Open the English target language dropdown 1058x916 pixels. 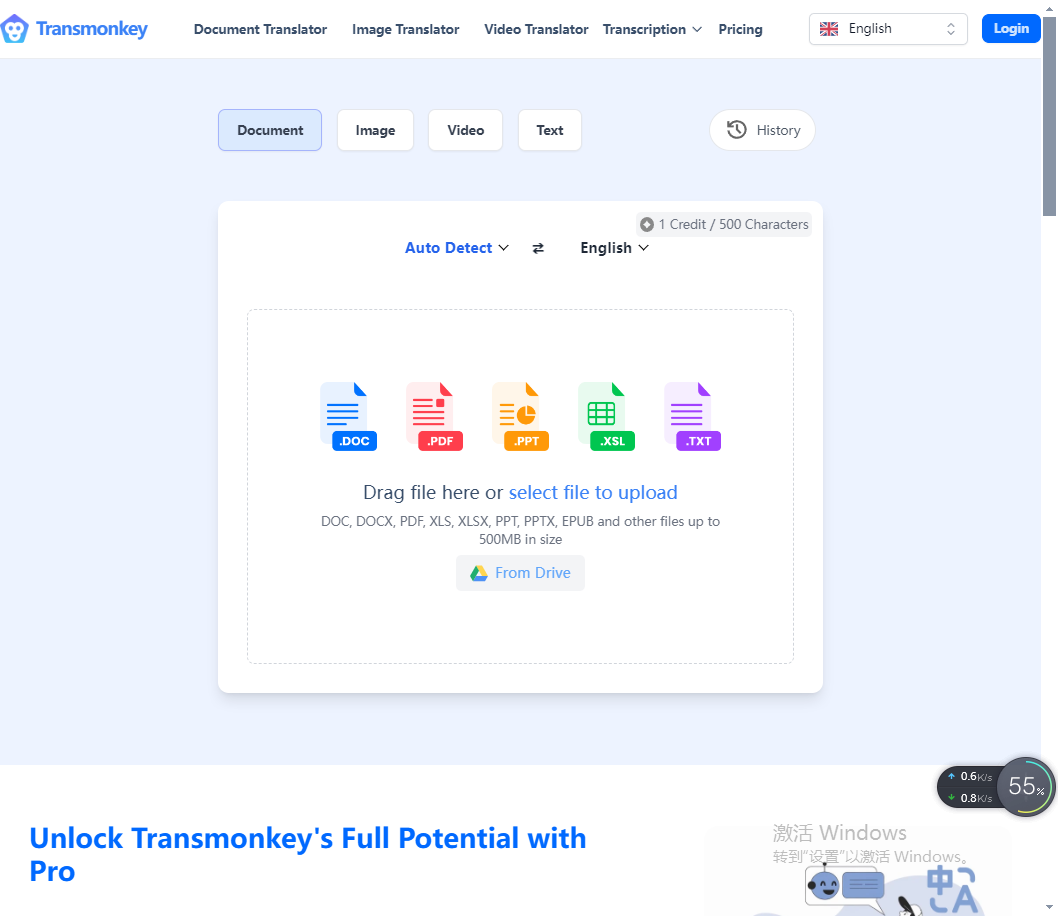point(615,248)
